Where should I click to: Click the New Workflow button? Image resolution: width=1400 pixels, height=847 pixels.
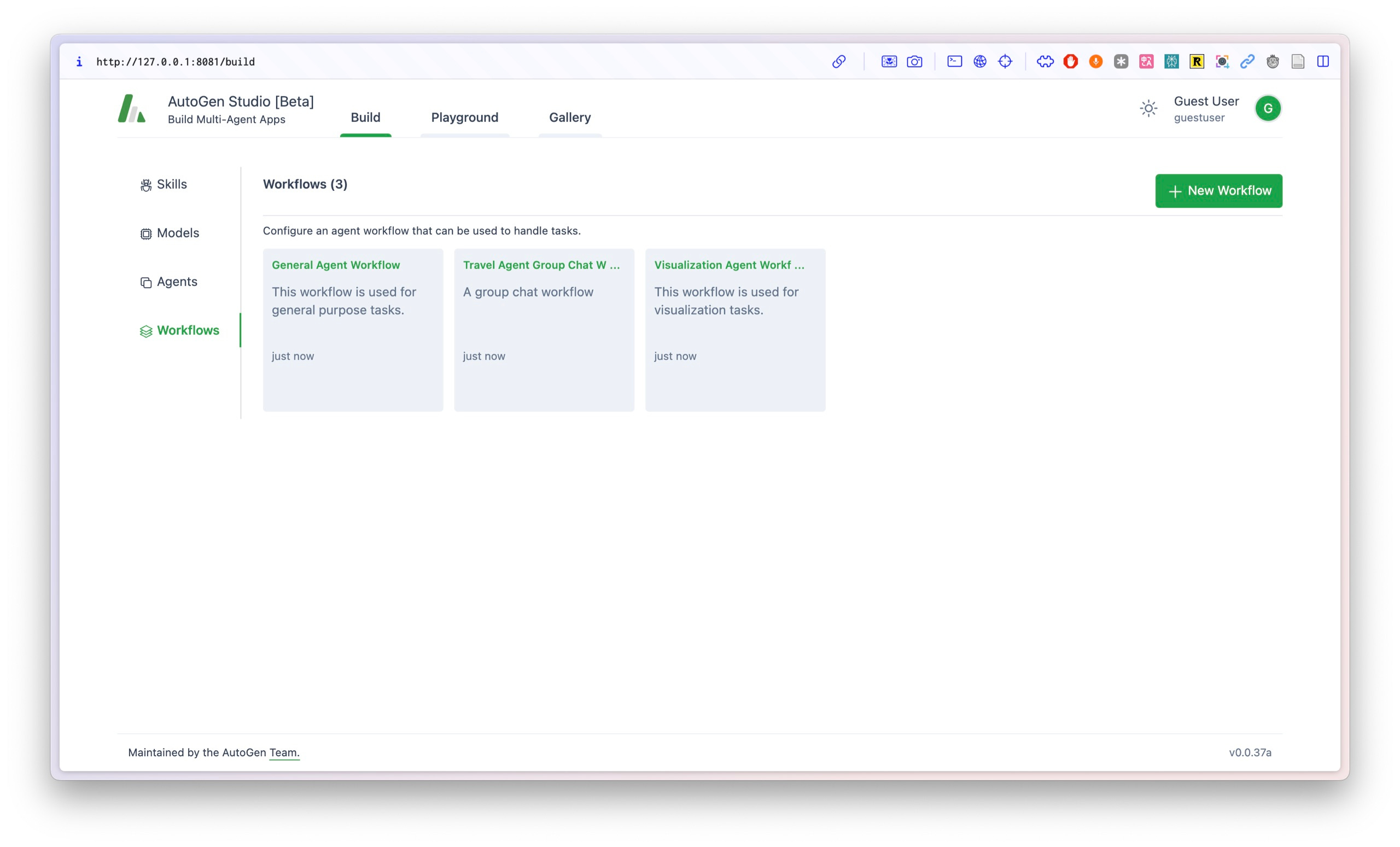coord(1218,191)
